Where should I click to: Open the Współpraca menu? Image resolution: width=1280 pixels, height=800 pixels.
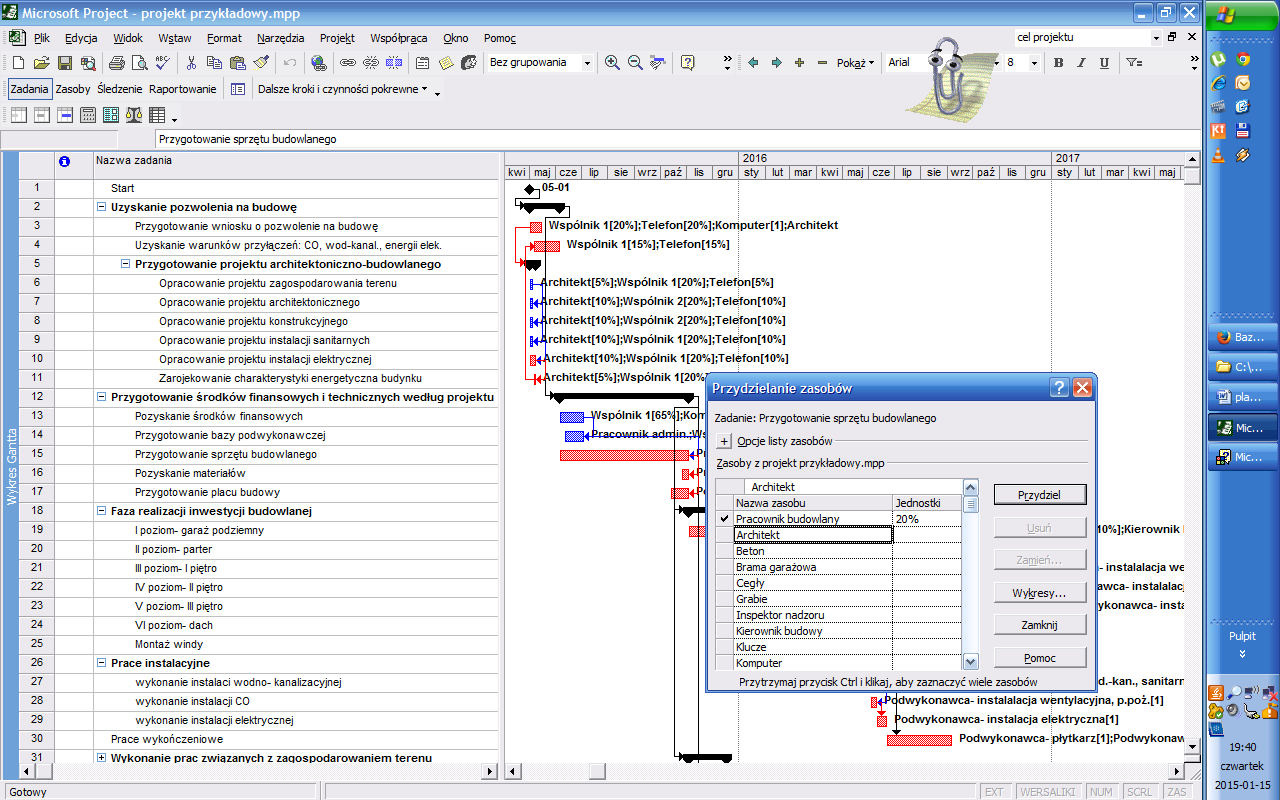(x=399, y=38)
